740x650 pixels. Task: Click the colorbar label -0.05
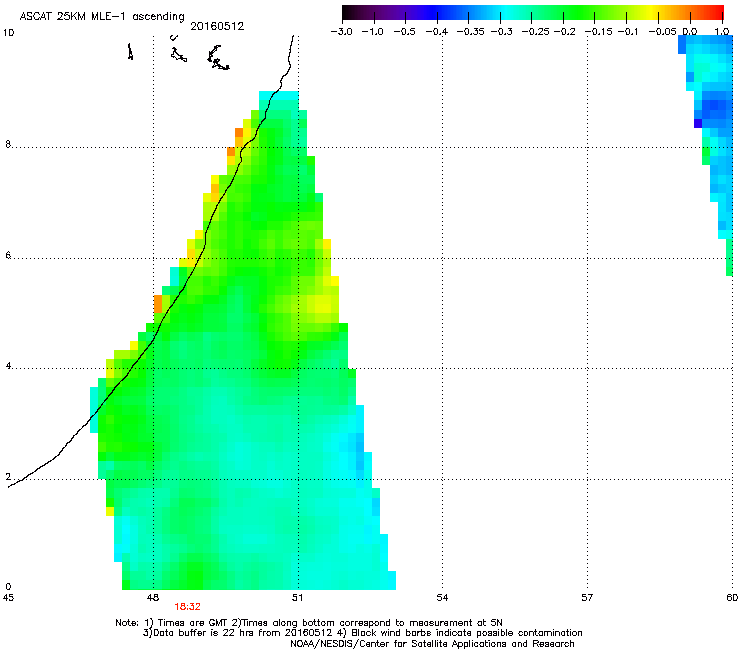[x=662, y=32]
